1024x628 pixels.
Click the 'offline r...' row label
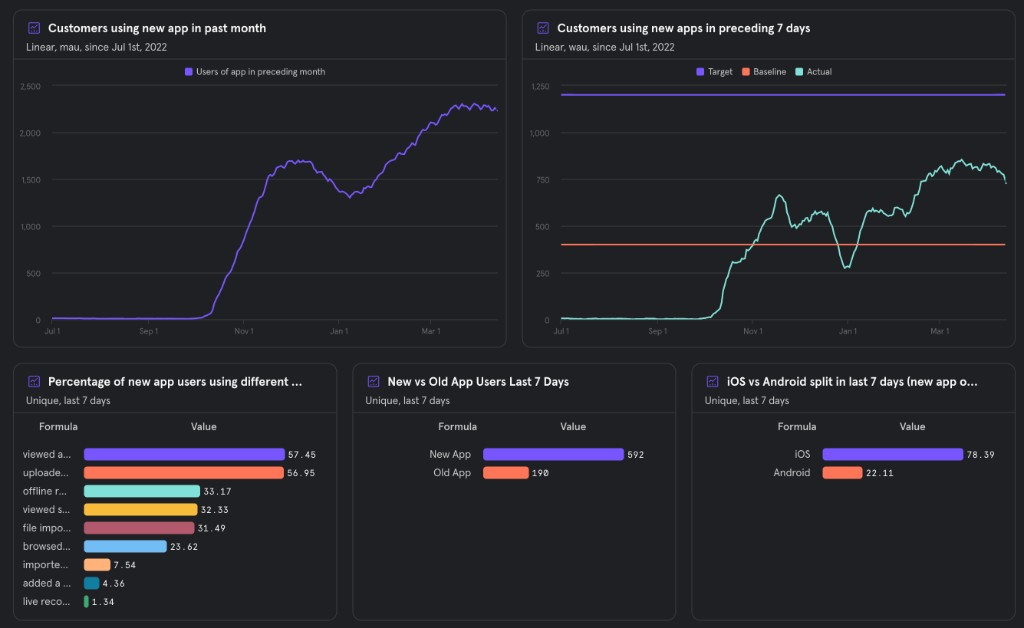44,491
